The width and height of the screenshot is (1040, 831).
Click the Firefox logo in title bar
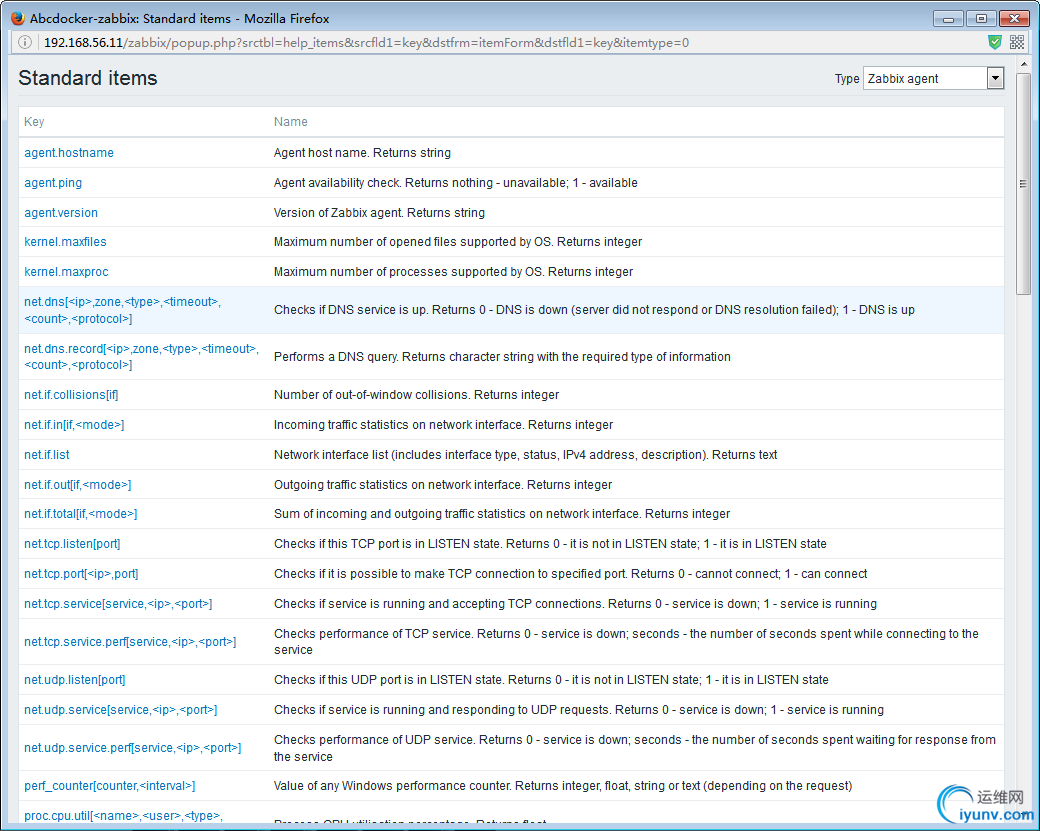pos(18,18)
